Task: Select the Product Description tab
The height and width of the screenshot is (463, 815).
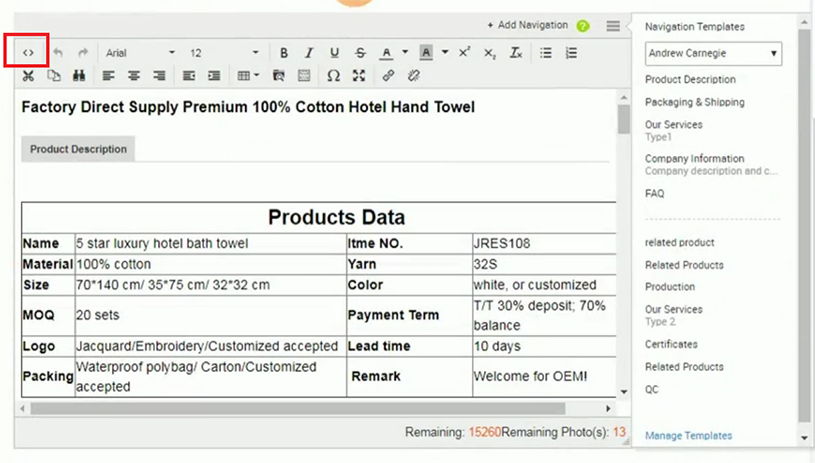Action: point(78,149)
